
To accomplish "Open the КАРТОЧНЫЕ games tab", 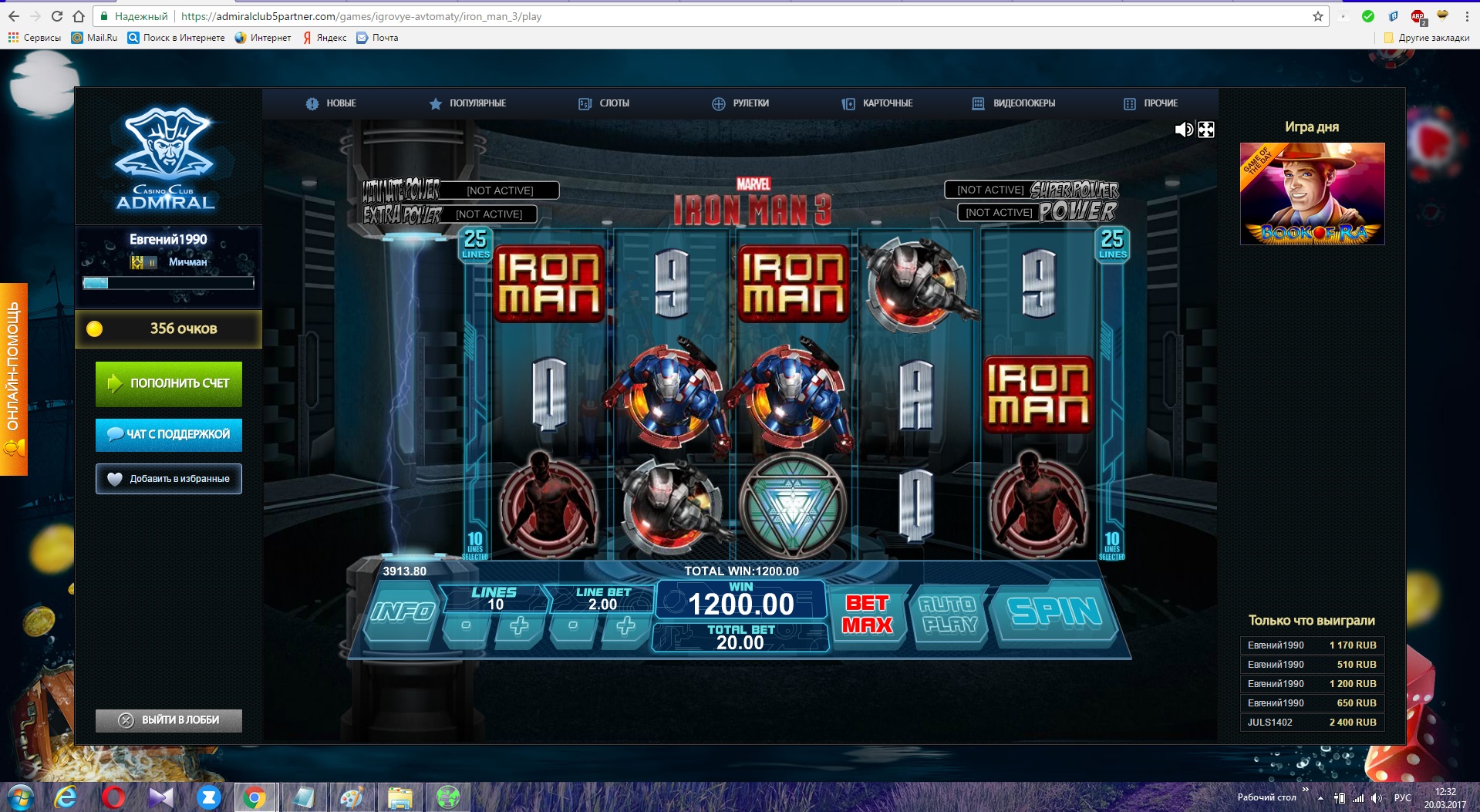I will click(x=877, y=103).
